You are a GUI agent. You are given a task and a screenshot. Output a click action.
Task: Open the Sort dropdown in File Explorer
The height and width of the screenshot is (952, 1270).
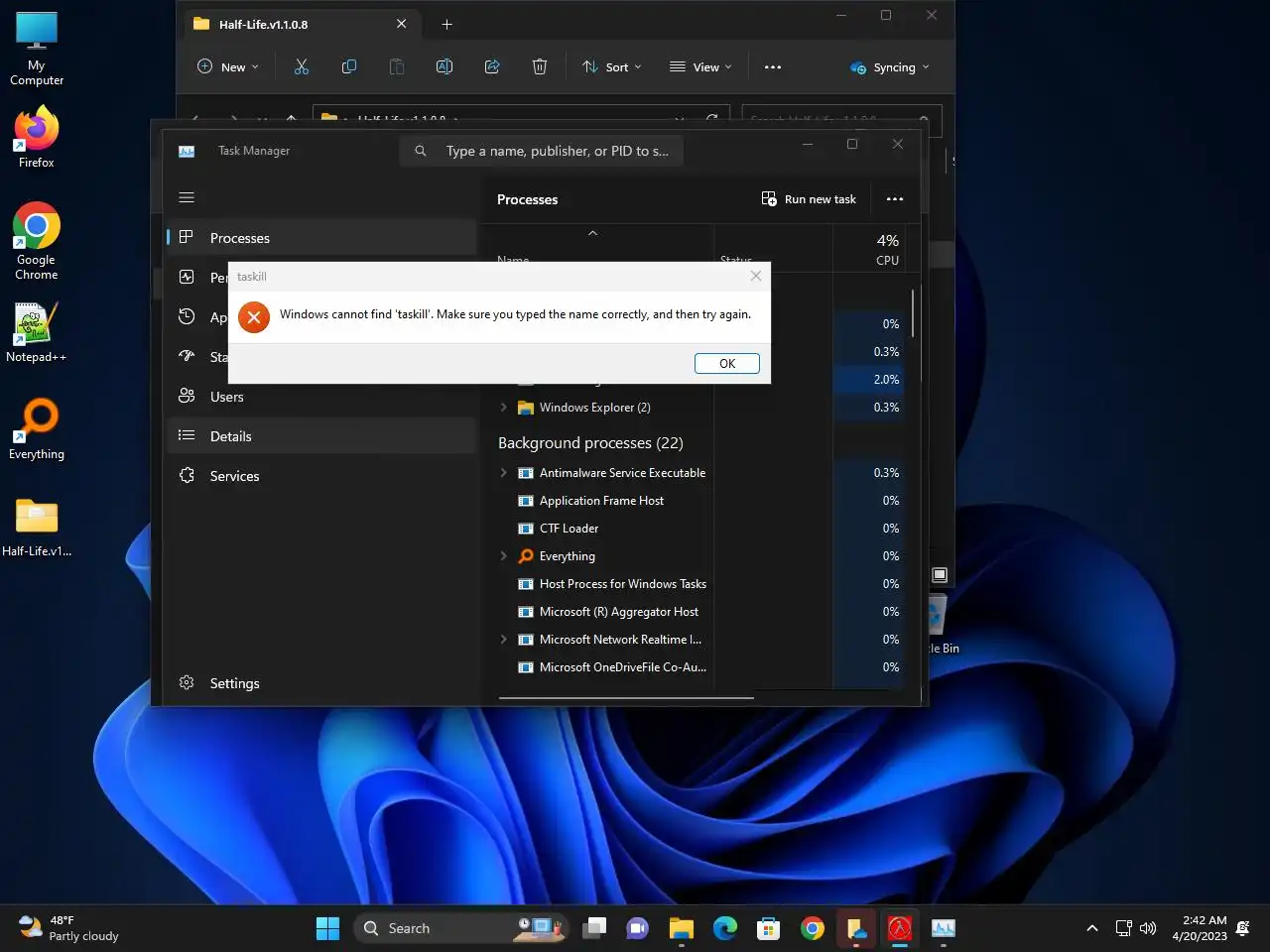pyautogui.click(x=612, y=67)
